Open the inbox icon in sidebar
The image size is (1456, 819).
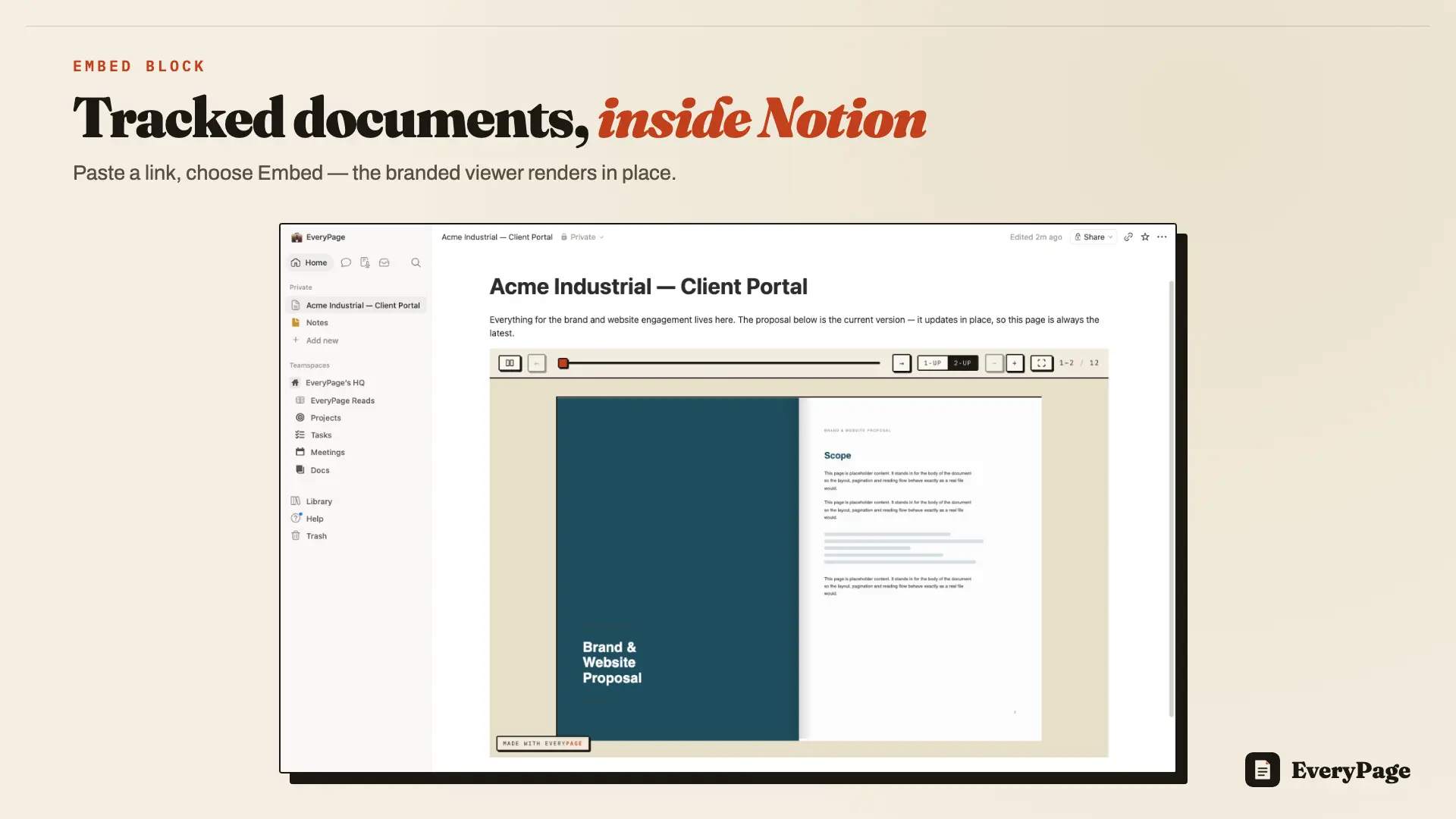click(384, 262)
